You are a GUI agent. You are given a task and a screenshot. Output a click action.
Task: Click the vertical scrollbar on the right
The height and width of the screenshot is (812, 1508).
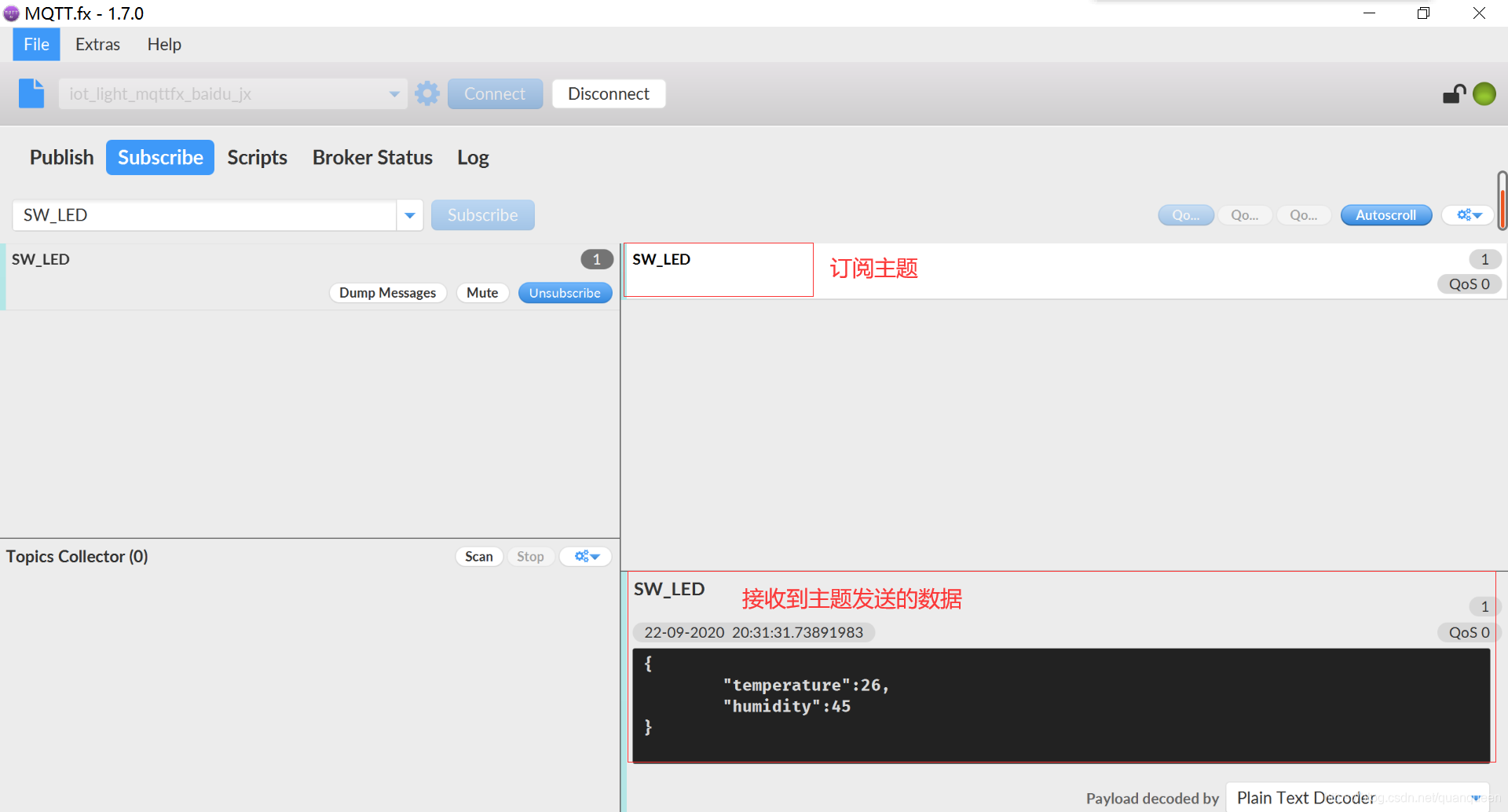1502,200
